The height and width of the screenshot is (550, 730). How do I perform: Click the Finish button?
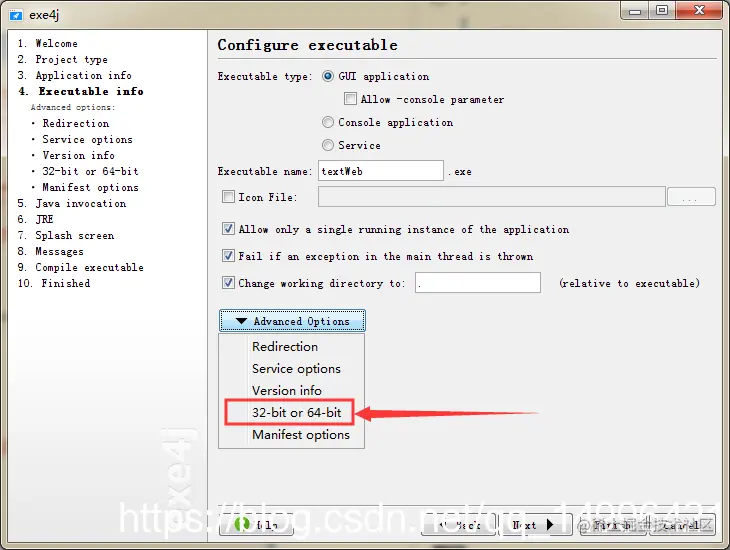point(613,524)
